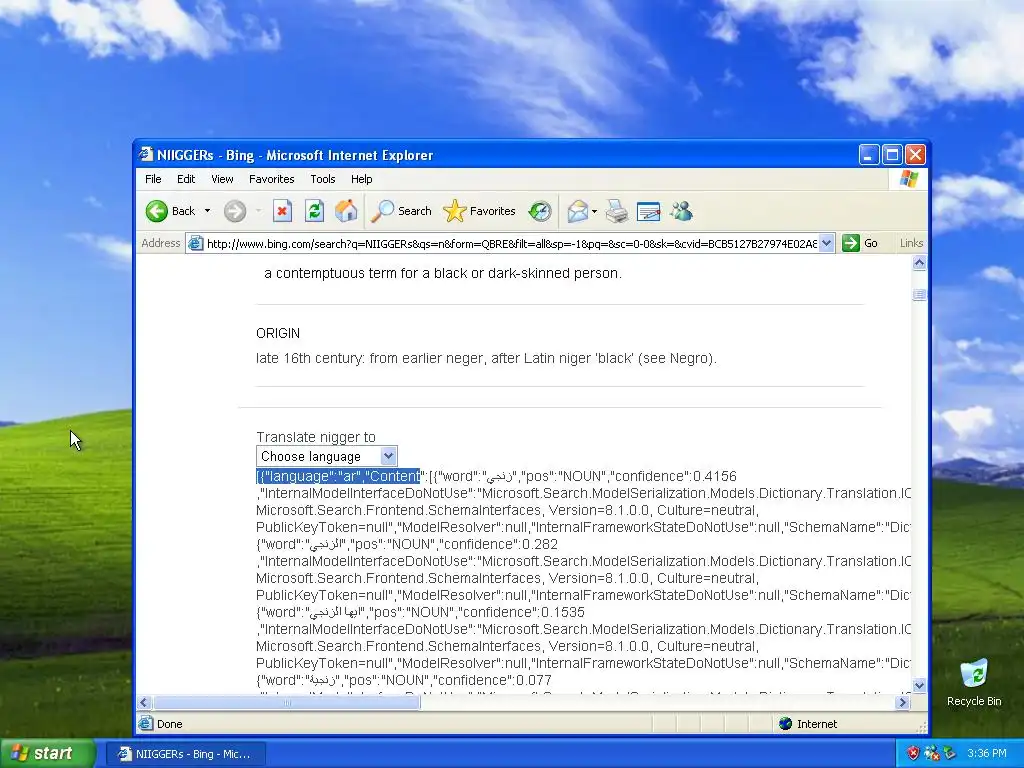The width and height of the screenshot is (1024, 768).
Task: Click the highlighted '"language":"ar"' text
Action: tap(338, 476)
